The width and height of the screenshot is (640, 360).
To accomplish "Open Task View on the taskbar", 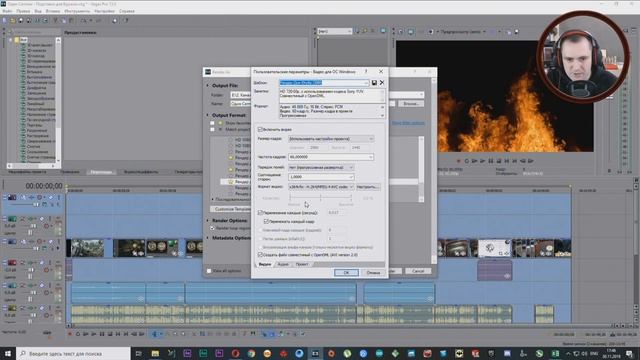I will [x=138, y=353].
